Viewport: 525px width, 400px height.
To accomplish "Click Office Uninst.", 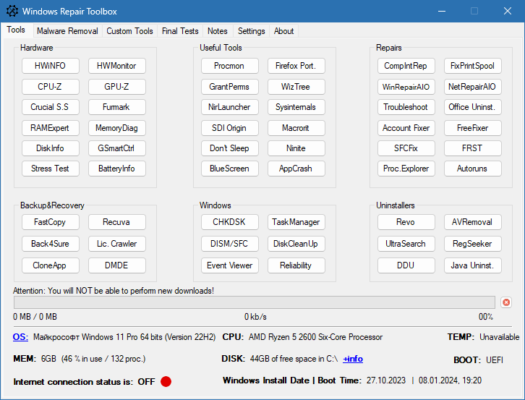I will pos(473,107).
